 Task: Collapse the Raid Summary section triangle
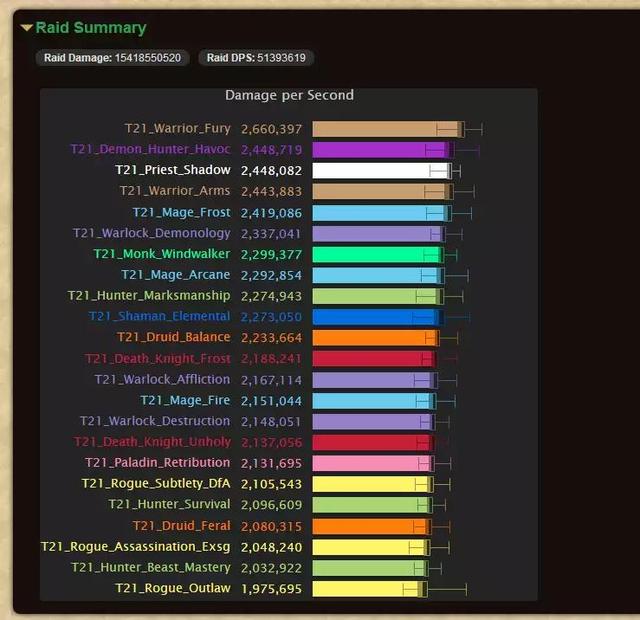[x=27, y=28]
